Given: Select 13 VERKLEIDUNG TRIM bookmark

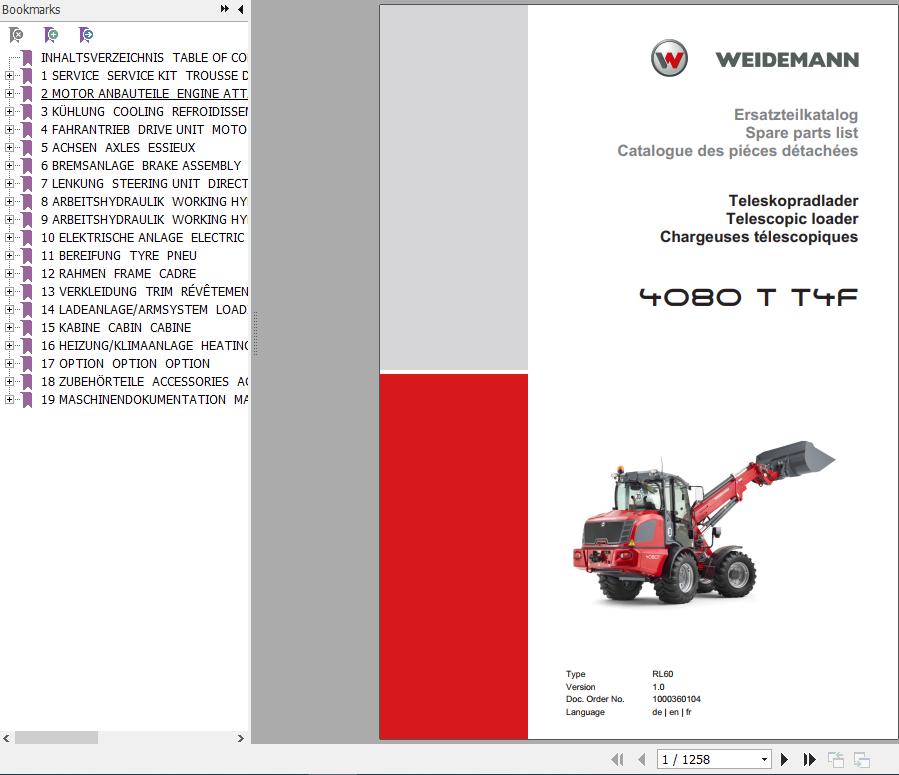Looking at the screenshot, I should click(x=144, y=291).
